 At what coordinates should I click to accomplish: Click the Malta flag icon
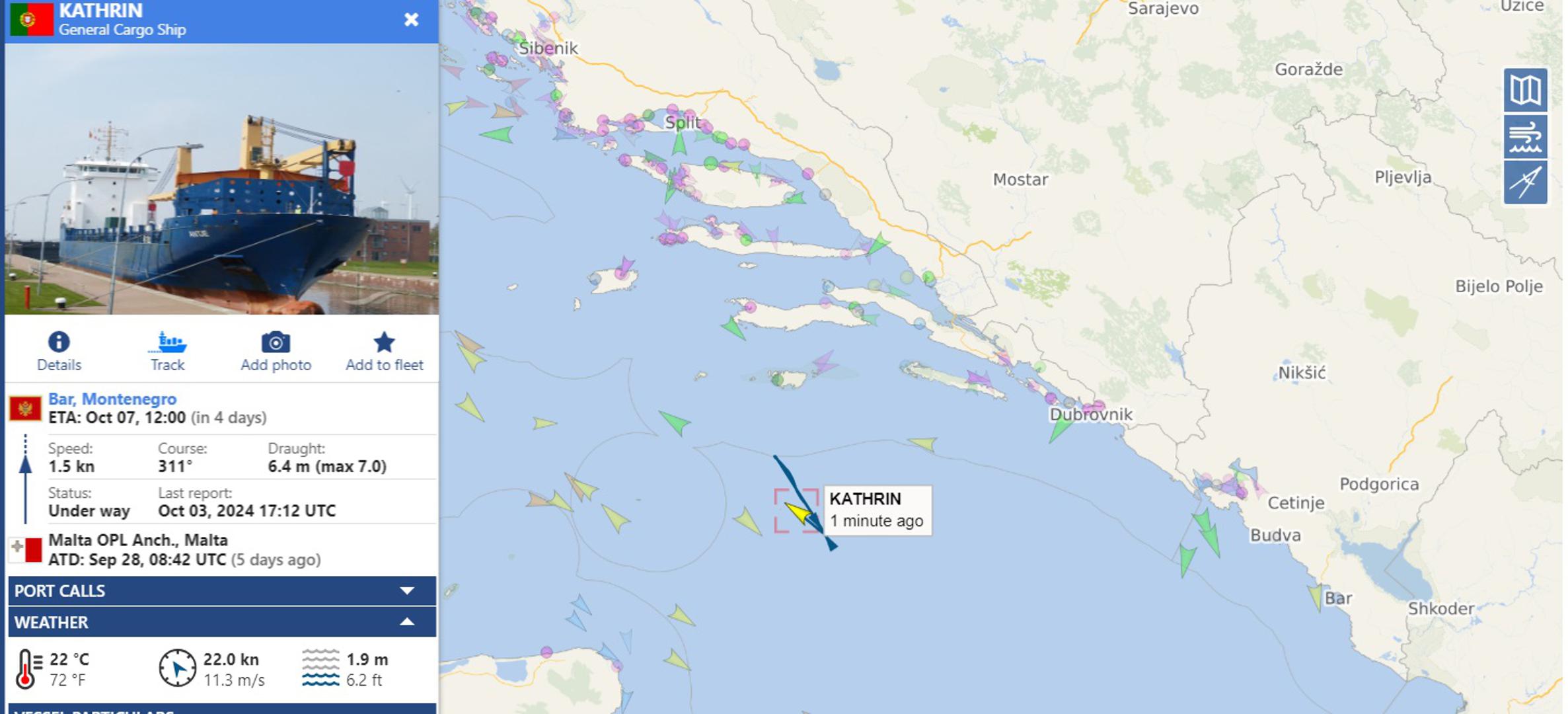25,550
